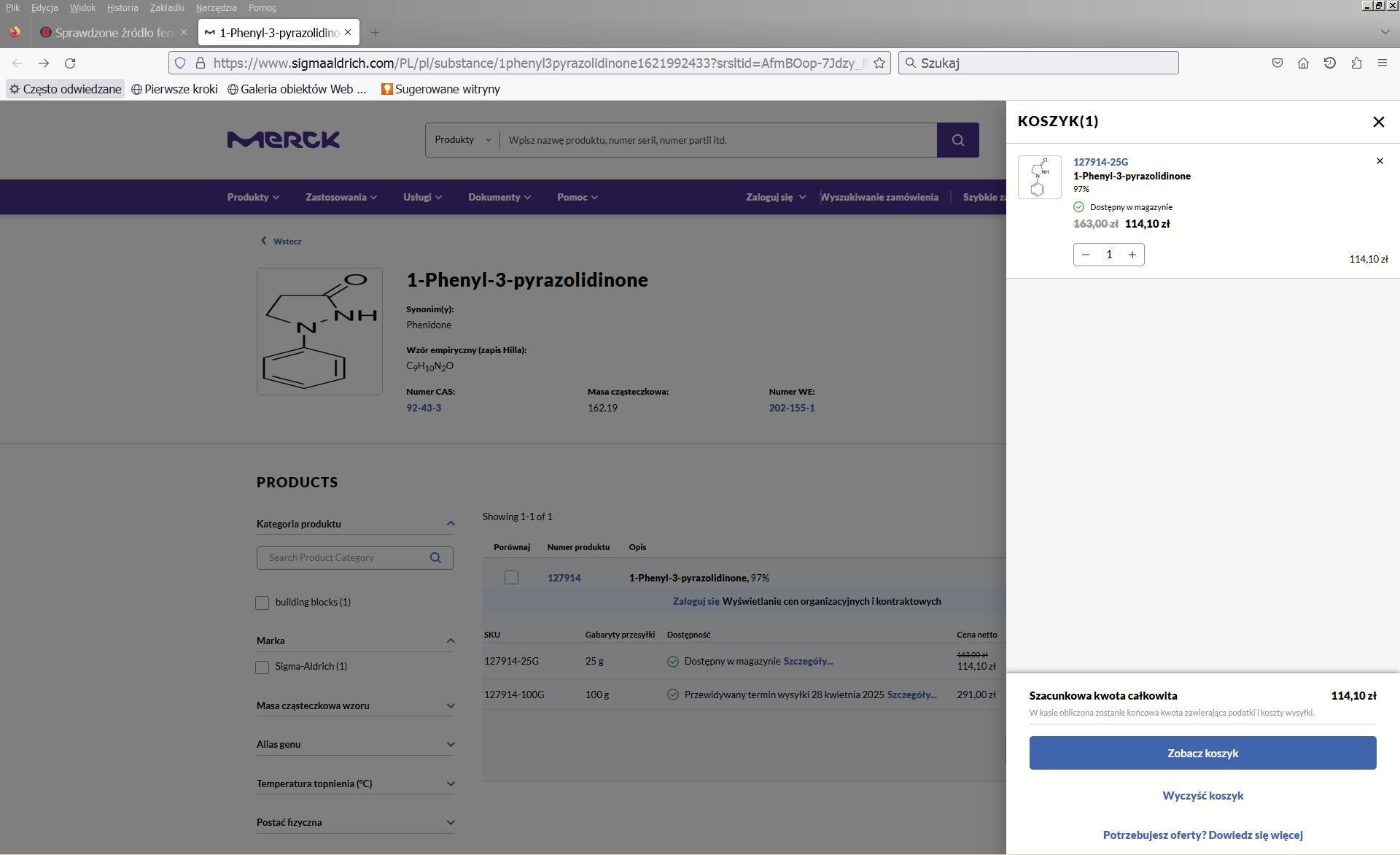Bookmark page with the star icon

click(x=879, y=63)
